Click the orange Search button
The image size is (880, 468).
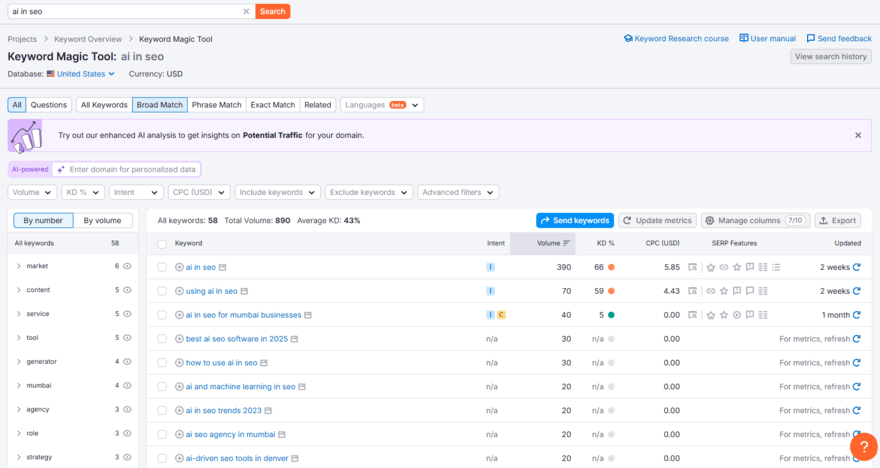273,11
